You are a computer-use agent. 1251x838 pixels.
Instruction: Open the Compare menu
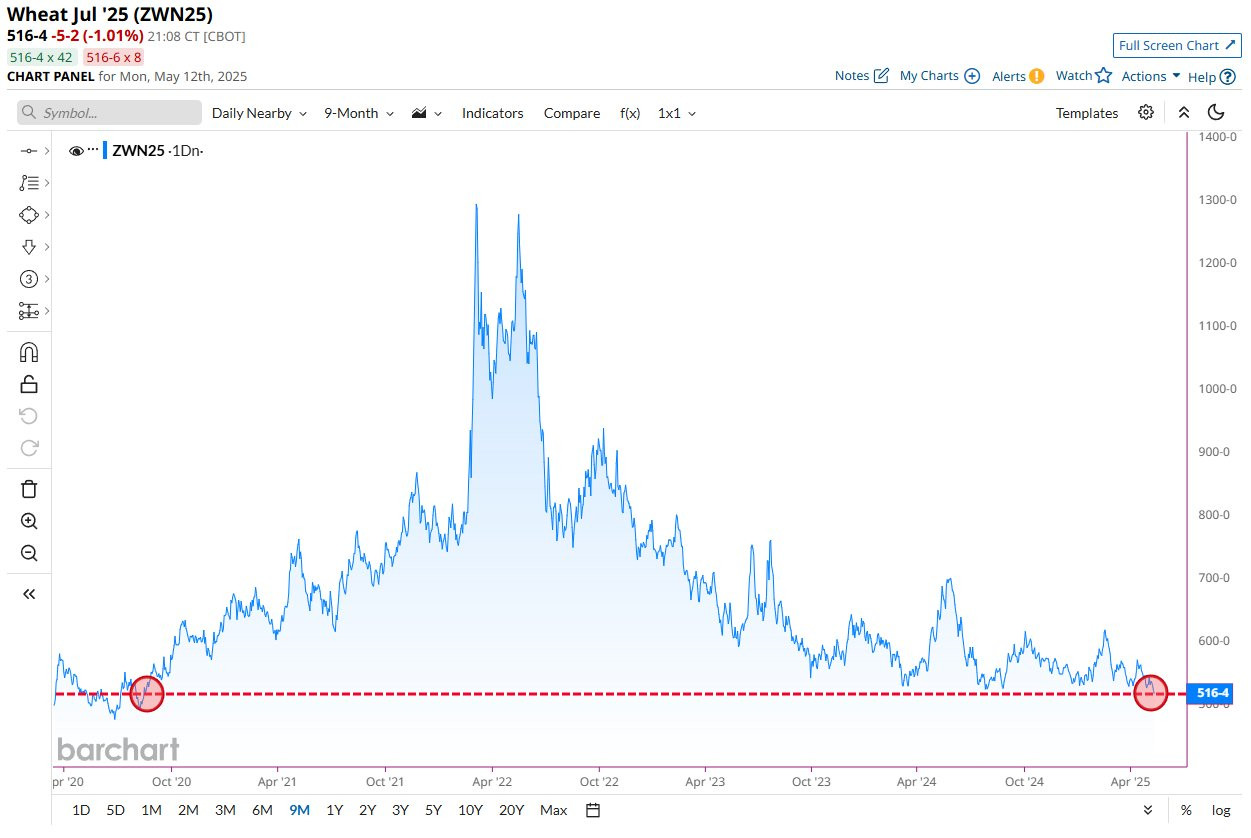572,113
